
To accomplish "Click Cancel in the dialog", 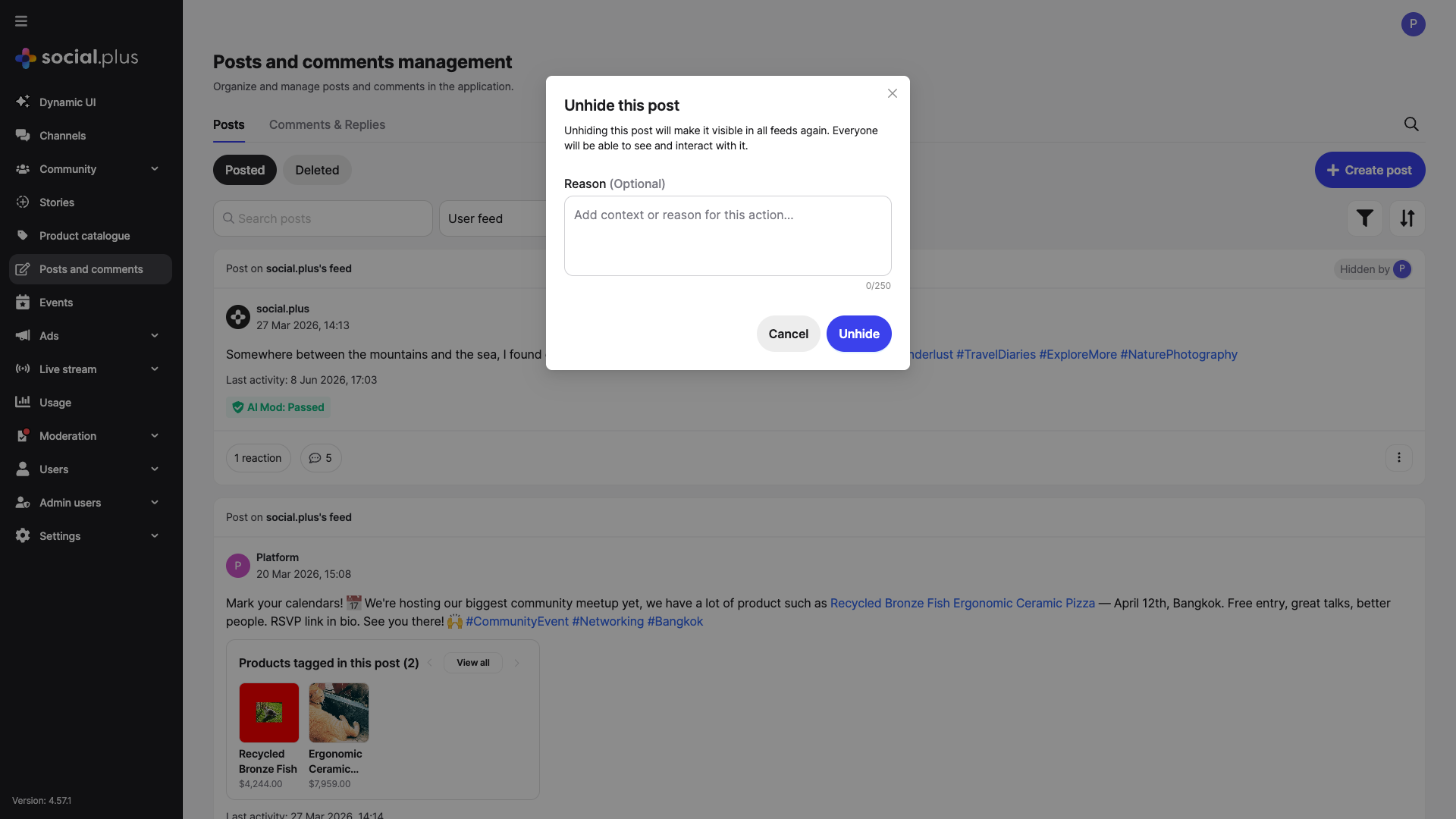I will tap(789, 334).
